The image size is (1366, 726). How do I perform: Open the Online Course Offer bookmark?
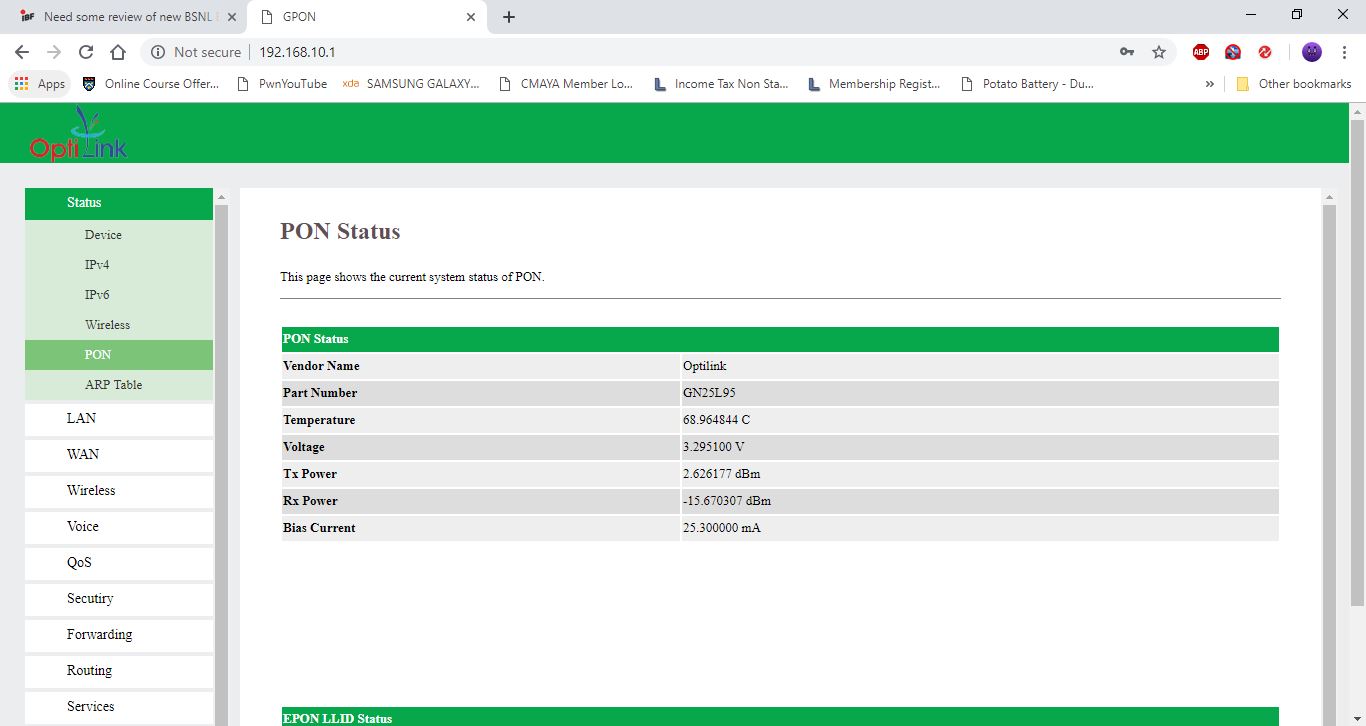coord(151,84)
